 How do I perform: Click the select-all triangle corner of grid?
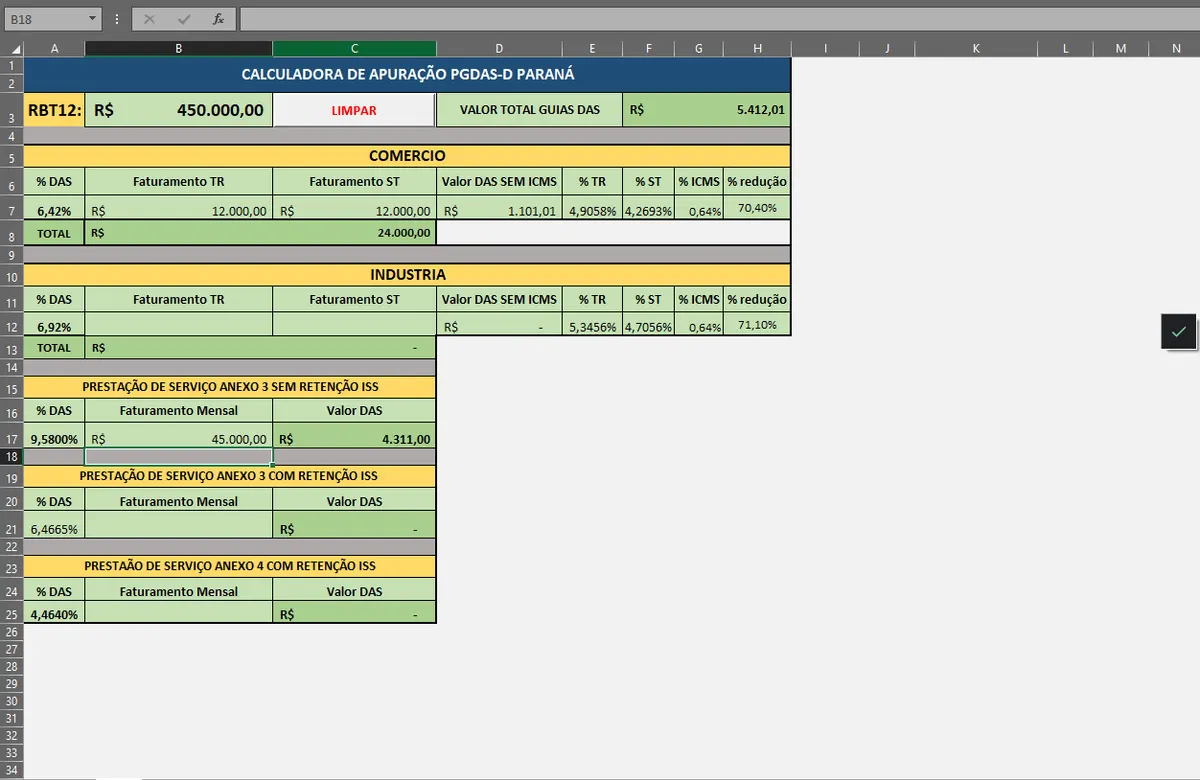coord(12,48)
